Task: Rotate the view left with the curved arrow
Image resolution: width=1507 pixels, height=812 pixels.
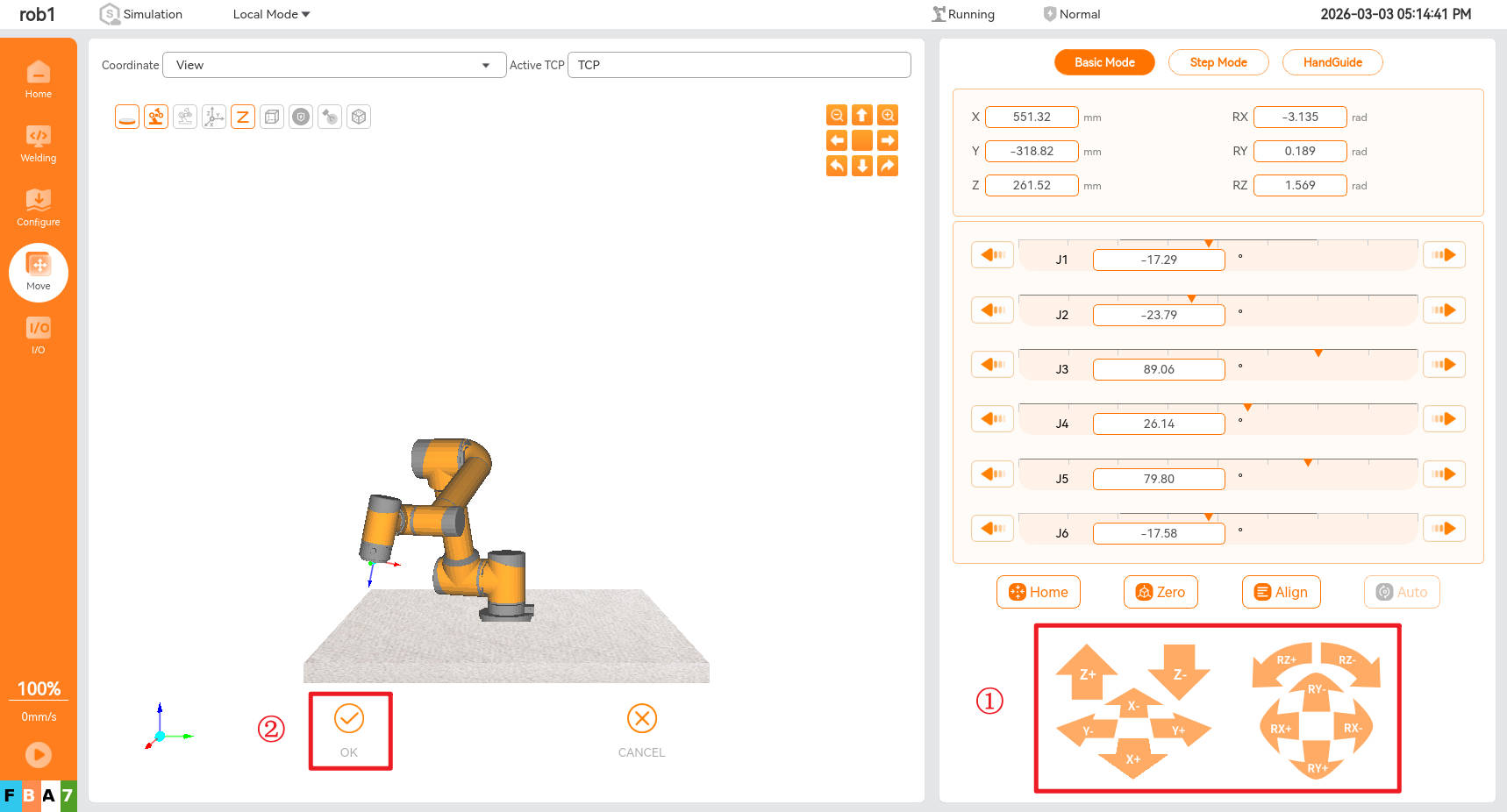Action: 837,166
